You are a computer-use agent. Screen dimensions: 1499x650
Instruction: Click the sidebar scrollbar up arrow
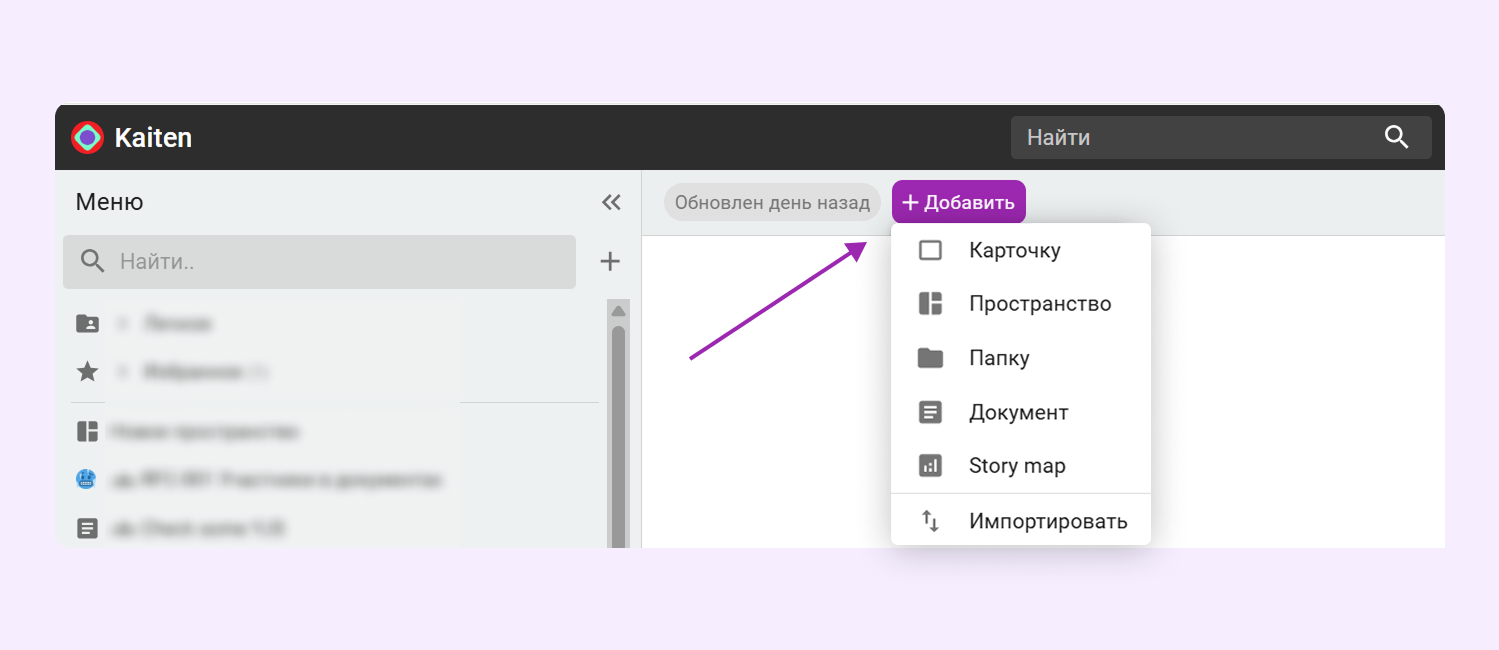tap(618, 310)
